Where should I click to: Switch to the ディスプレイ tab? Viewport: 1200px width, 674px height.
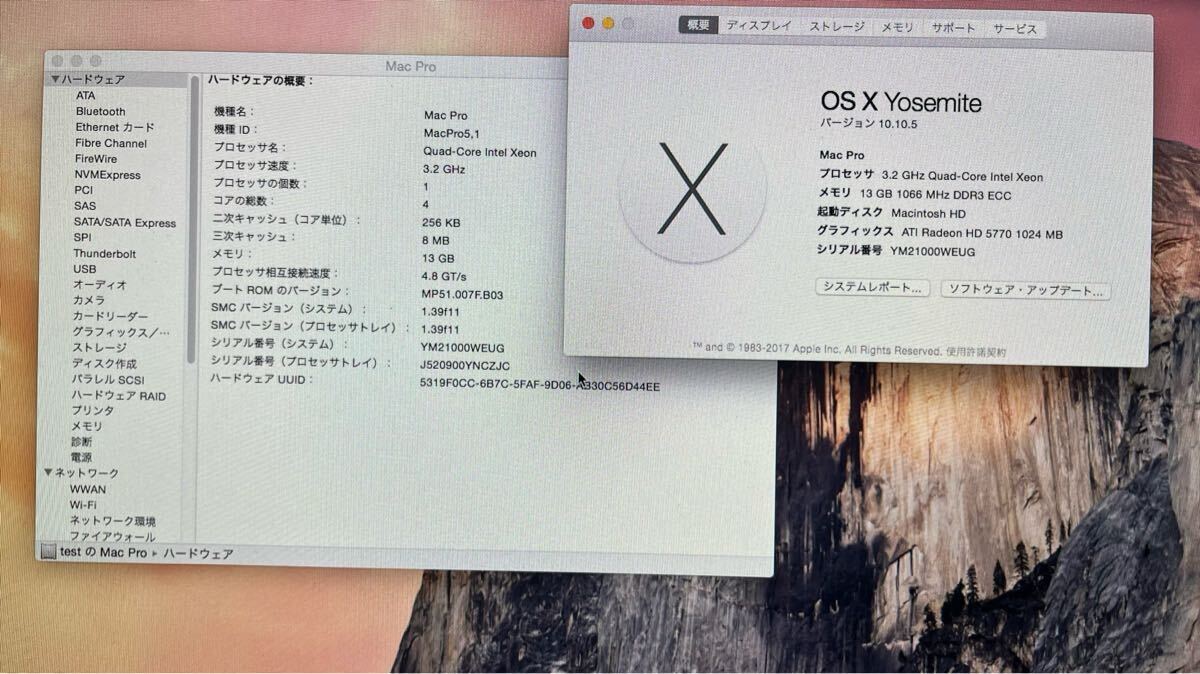(759, 27)
